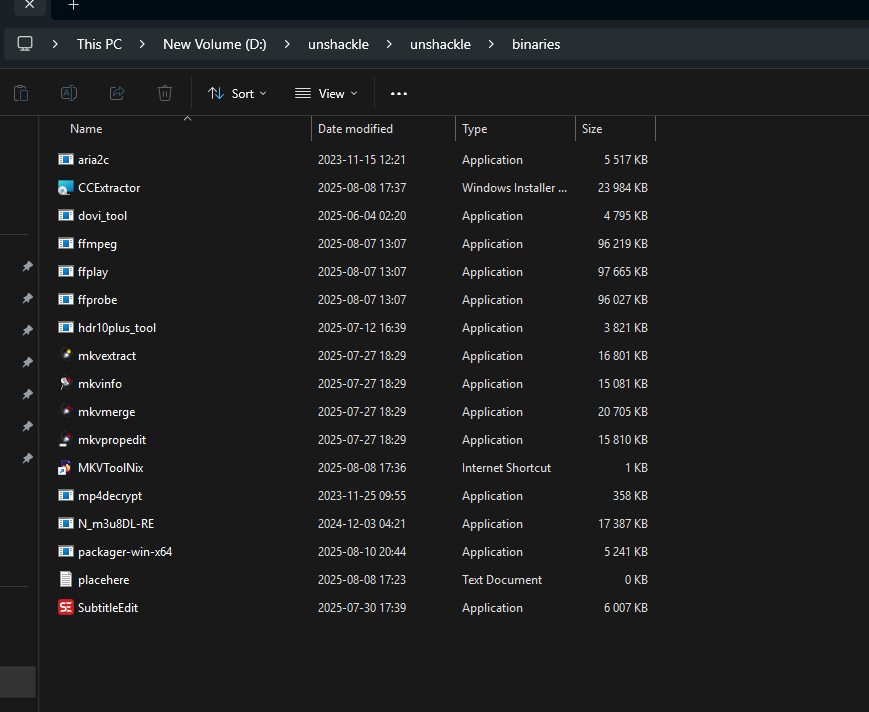The width and height of the screenshot is (869, 712).
Task: Click the aria2c application icon
Action: (x=66, y=160)
